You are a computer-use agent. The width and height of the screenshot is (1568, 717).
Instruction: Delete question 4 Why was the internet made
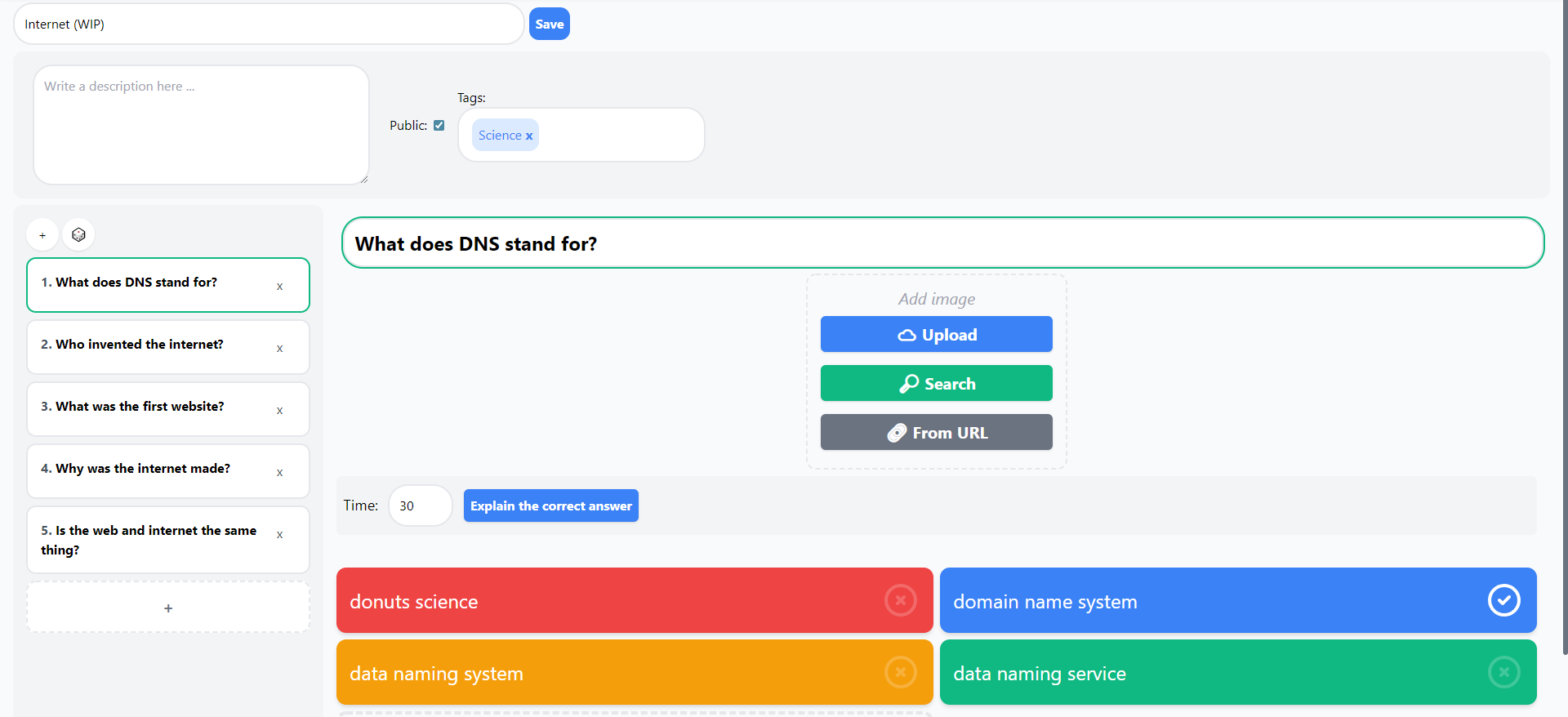click(279, 473)
